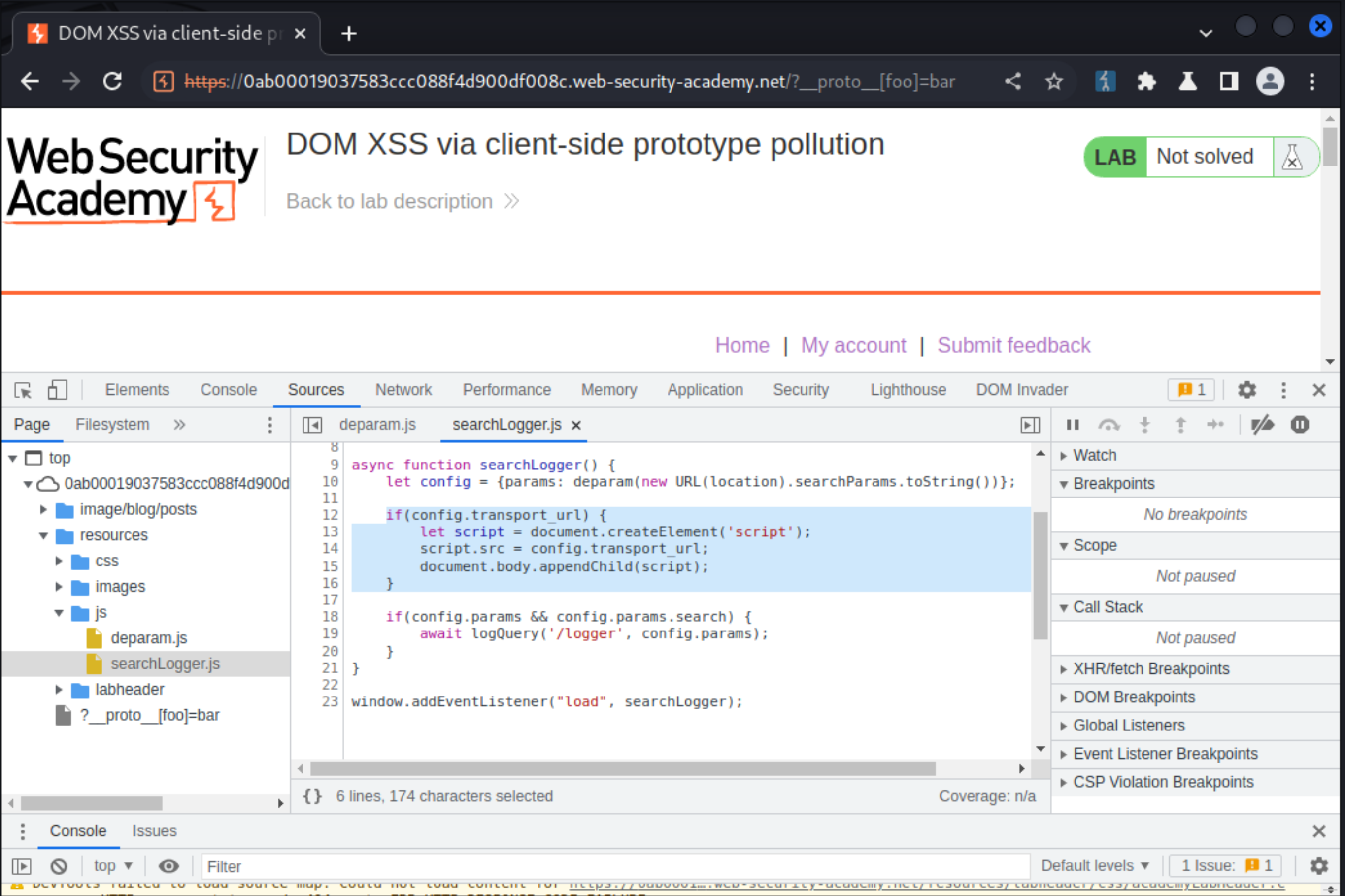Switch to the Network panel
This screenshot has width=1345, height=896.
(x=403, y=390)
